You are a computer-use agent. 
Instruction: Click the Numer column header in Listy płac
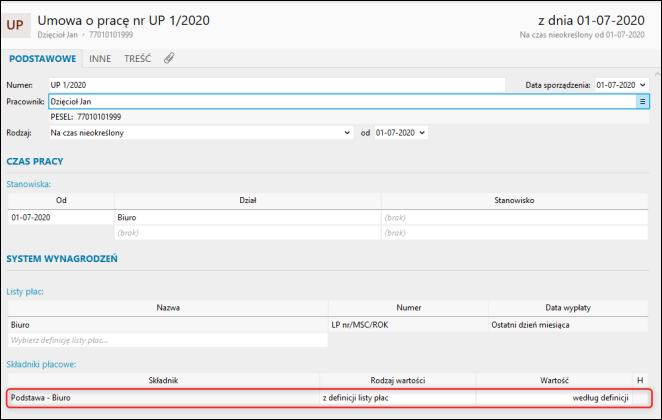tap(408, 308)
